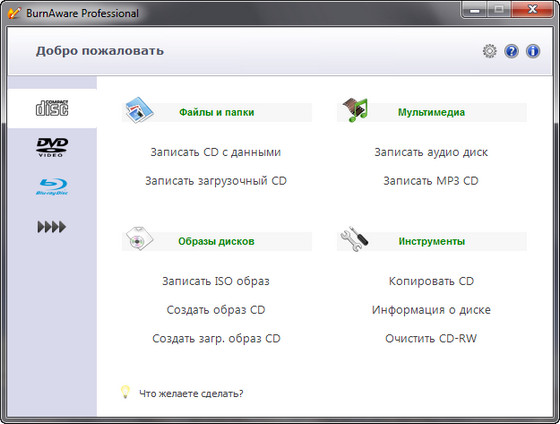
Task: Click the Файлы и папки heading
Action: [216, 113]
